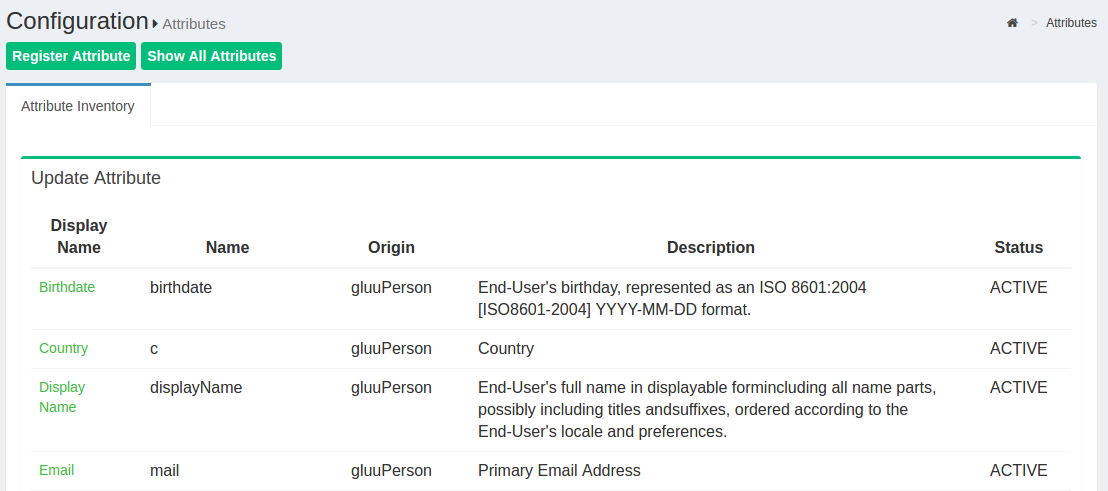Open the Country attribute link
Image resolution: width=1108 pixels, height=491 pixels.
click(63, 348)
